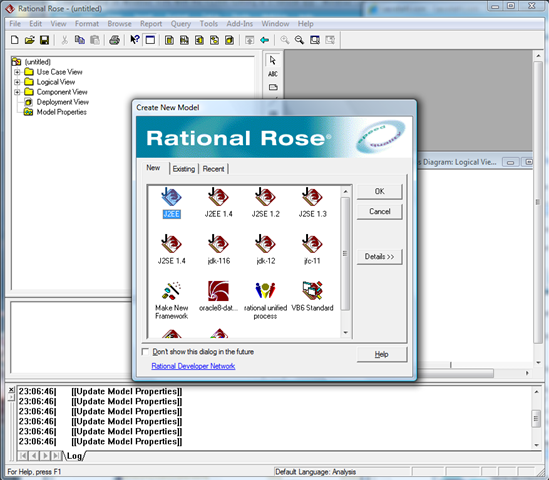Click the Zoom Out magnifier icon
The height and width of the screenshot is (480, 549).
299,40
